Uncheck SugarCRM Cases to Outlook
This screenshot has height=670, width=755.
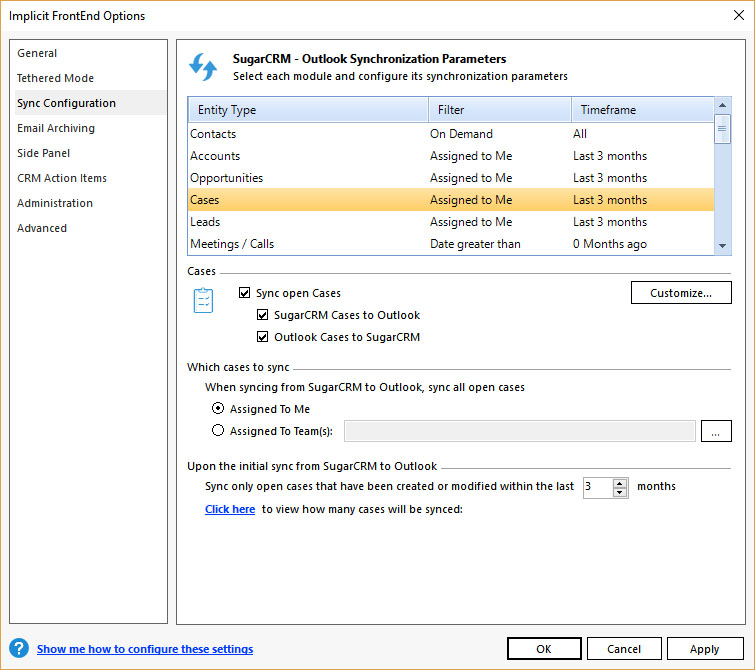263,315
